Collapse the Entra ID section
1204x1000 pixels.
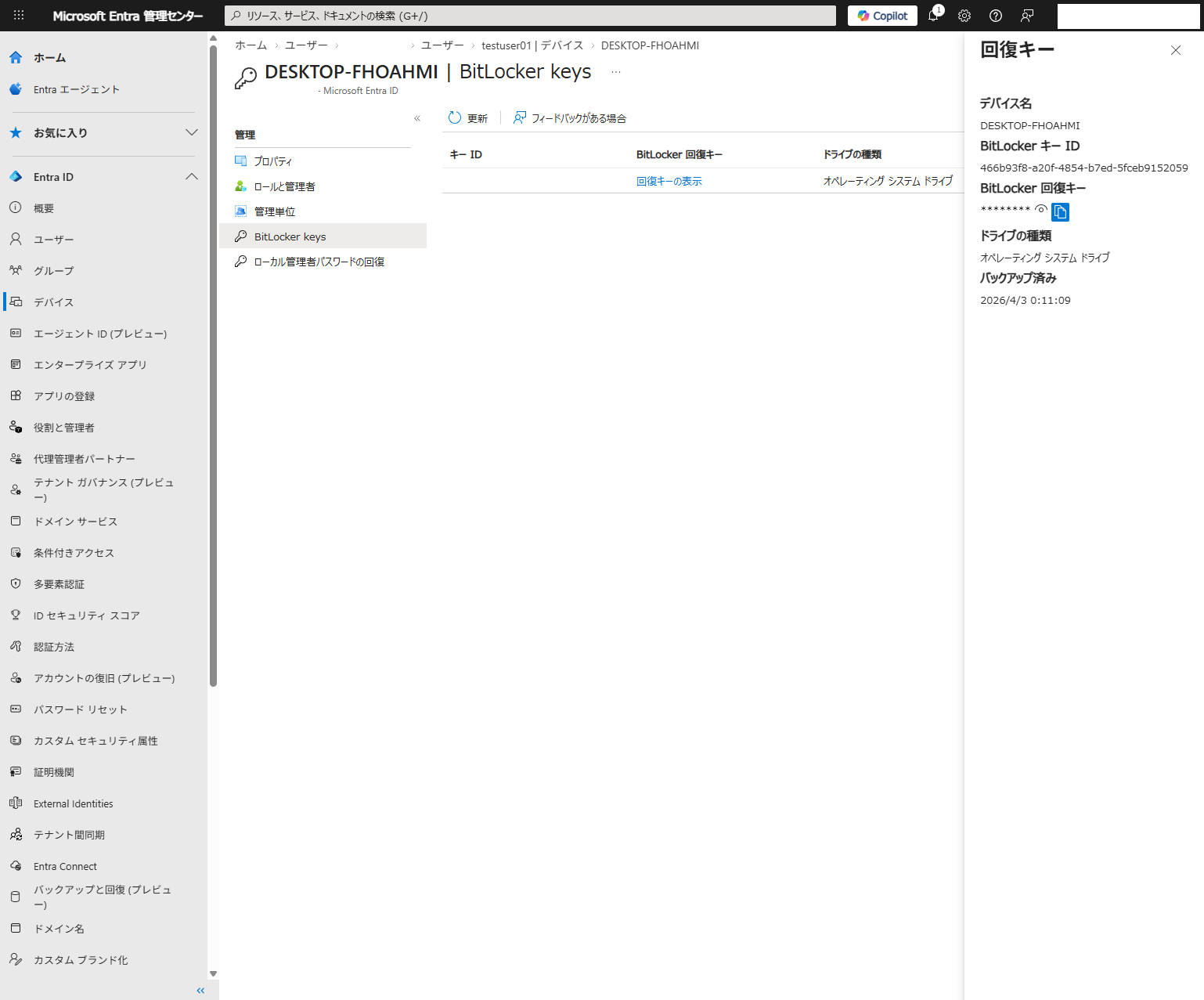(191, 177)
